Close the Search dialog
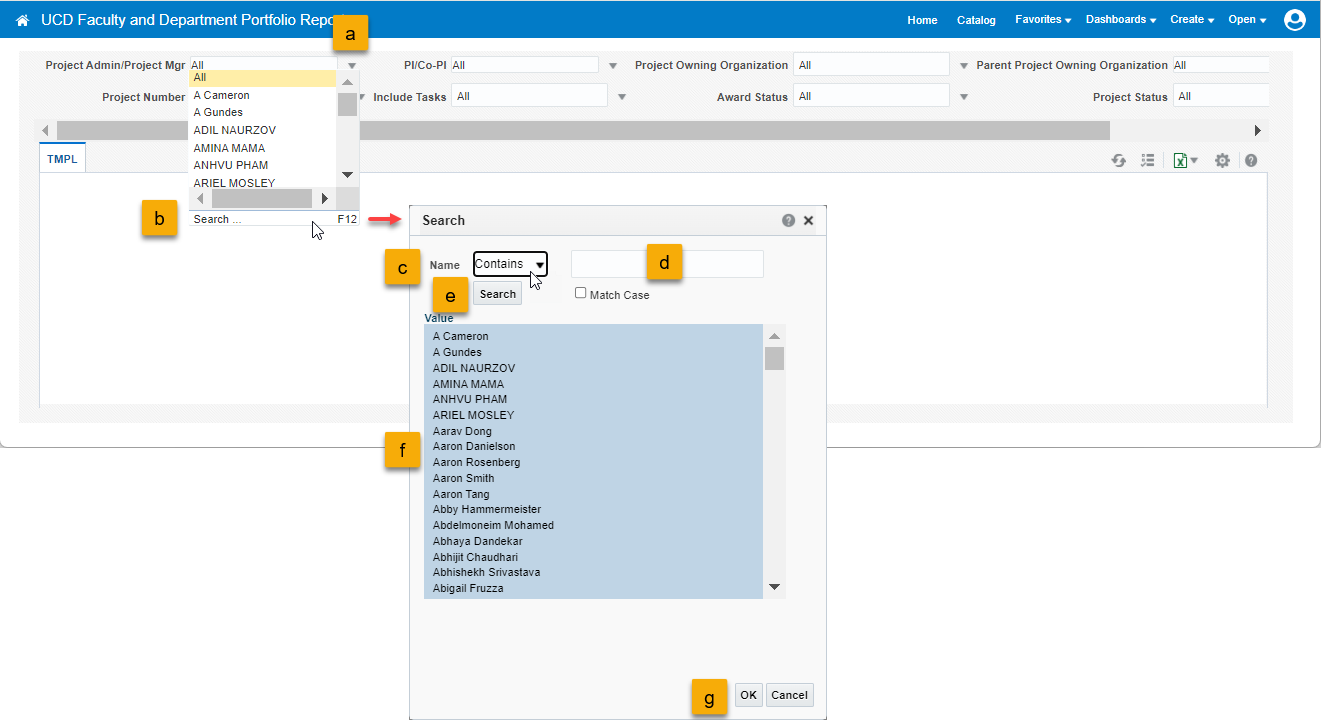Viewport: 1321px width, 720px height. click(x=808, y=220)
